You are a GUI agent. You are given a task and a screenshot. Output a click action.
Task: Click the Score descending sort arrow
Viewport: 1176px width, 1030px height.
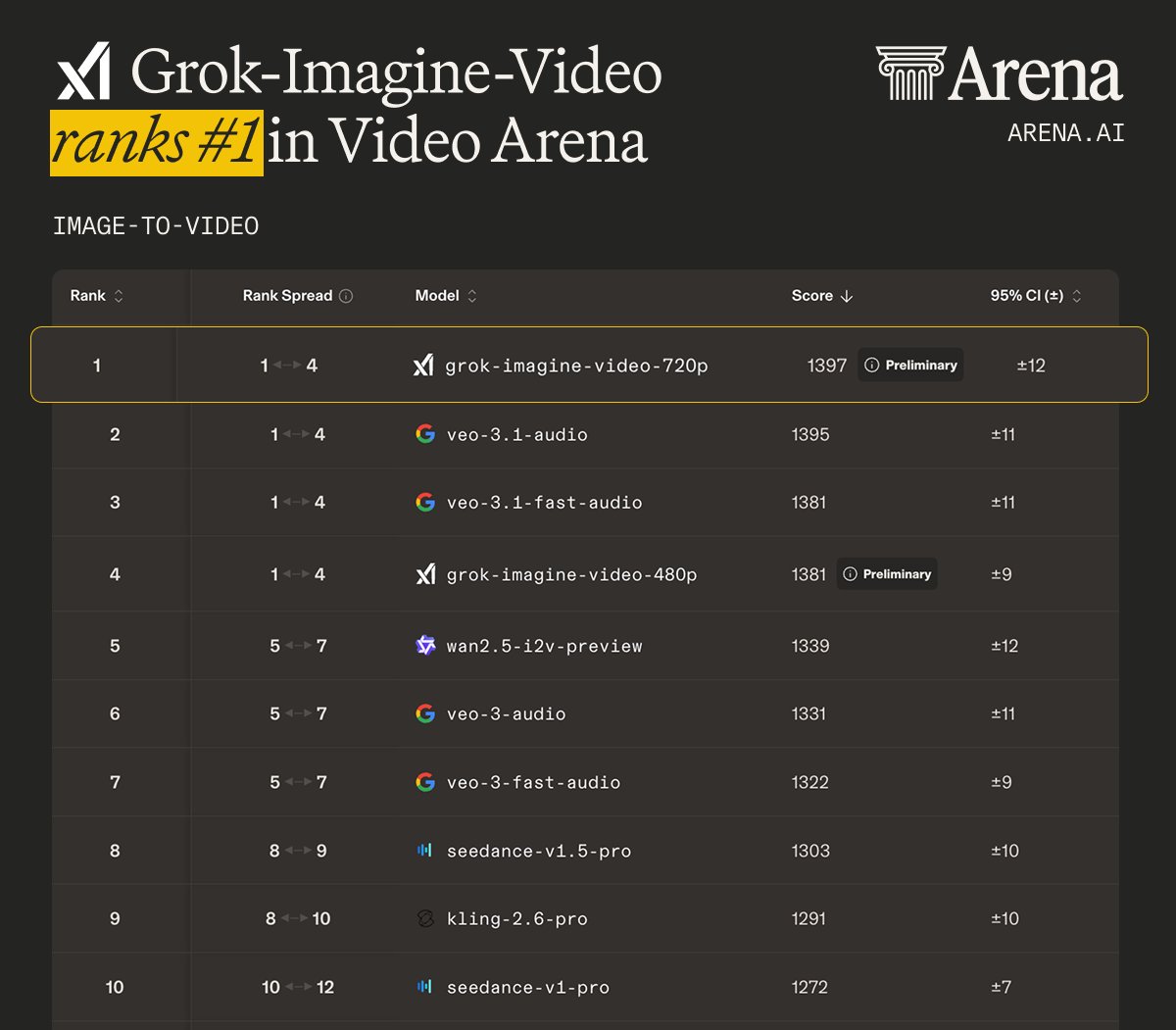click(x=847, y=296)
